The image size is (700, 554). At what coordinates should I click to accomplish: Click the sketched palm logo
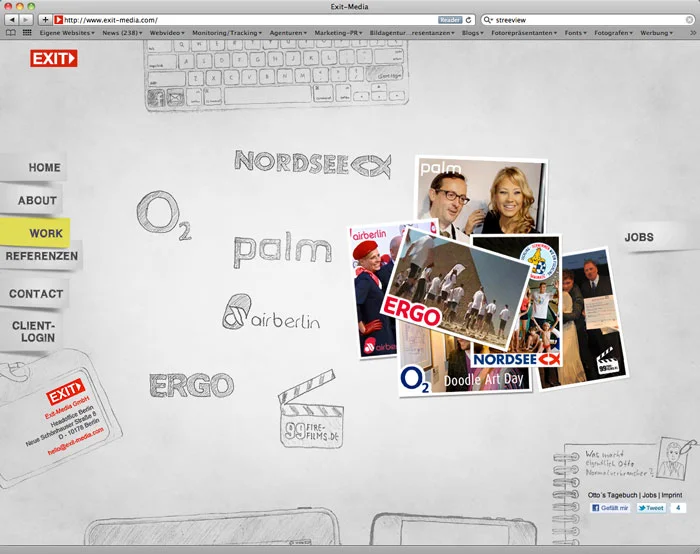(282, 249)
